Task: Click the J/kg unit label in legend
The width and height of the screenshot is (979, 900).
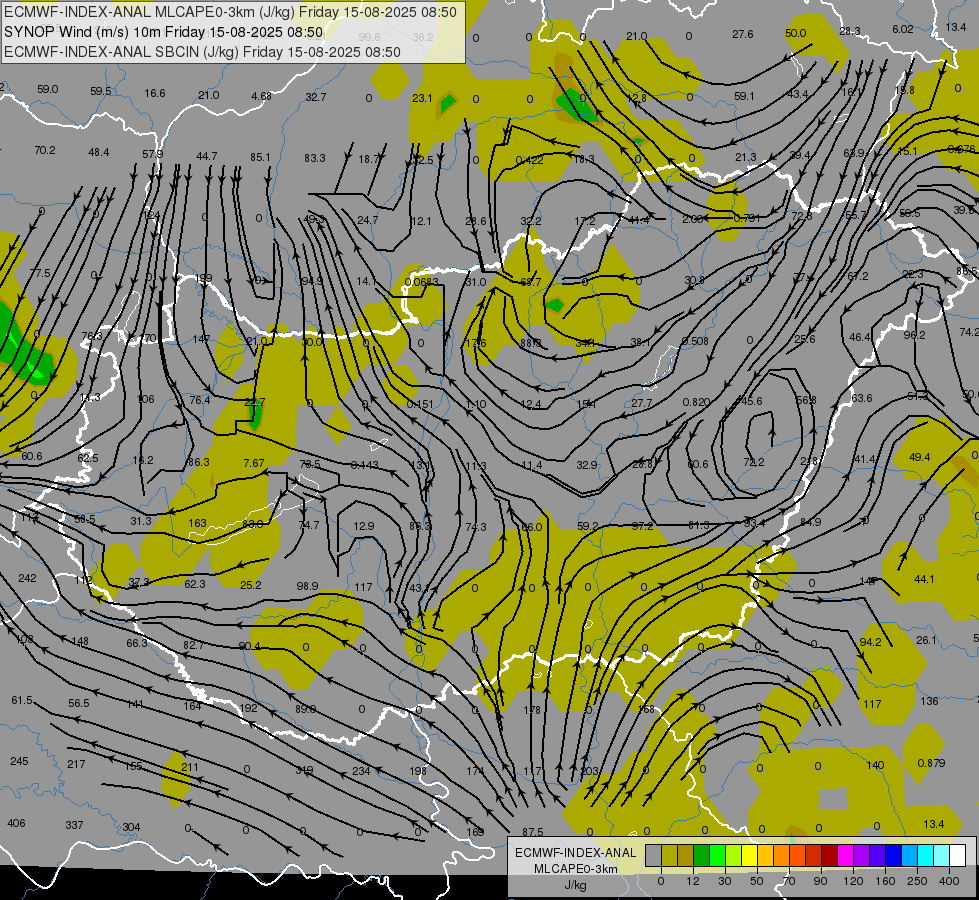Action: tap(575, 885)
